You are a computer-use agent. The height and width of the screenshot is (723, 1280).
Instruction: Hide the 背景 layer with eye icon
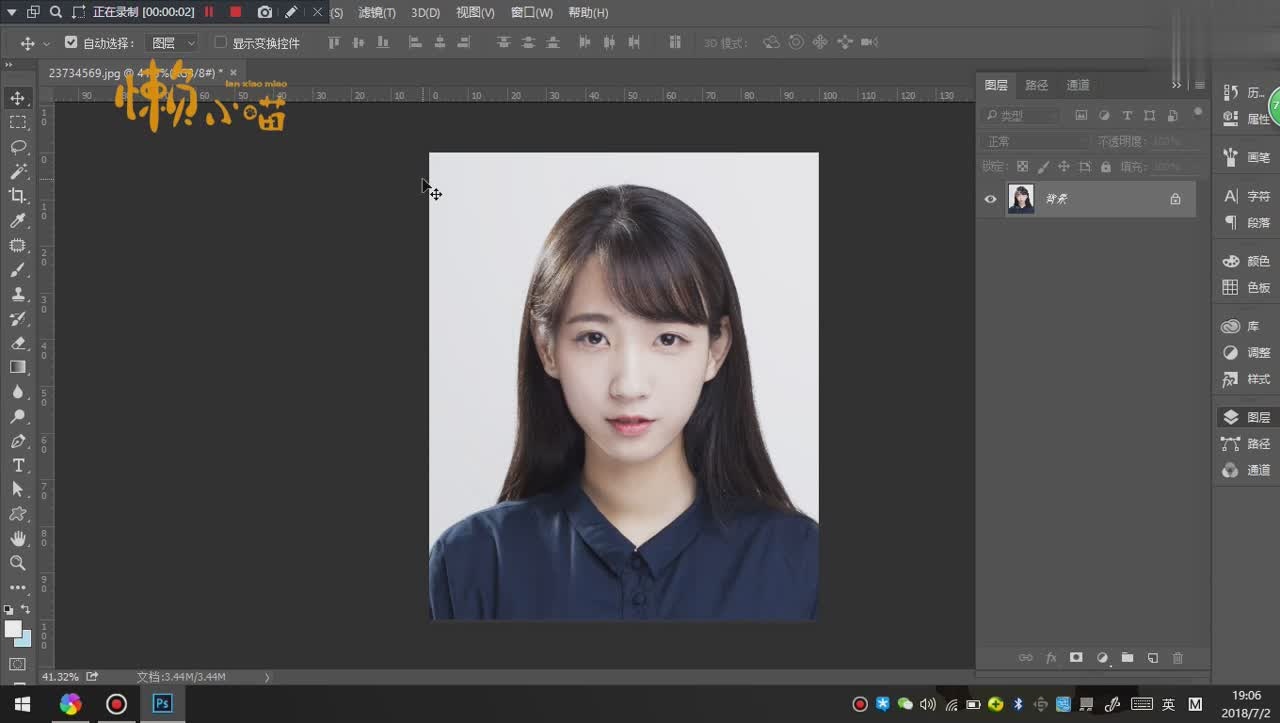click(990, 199)
